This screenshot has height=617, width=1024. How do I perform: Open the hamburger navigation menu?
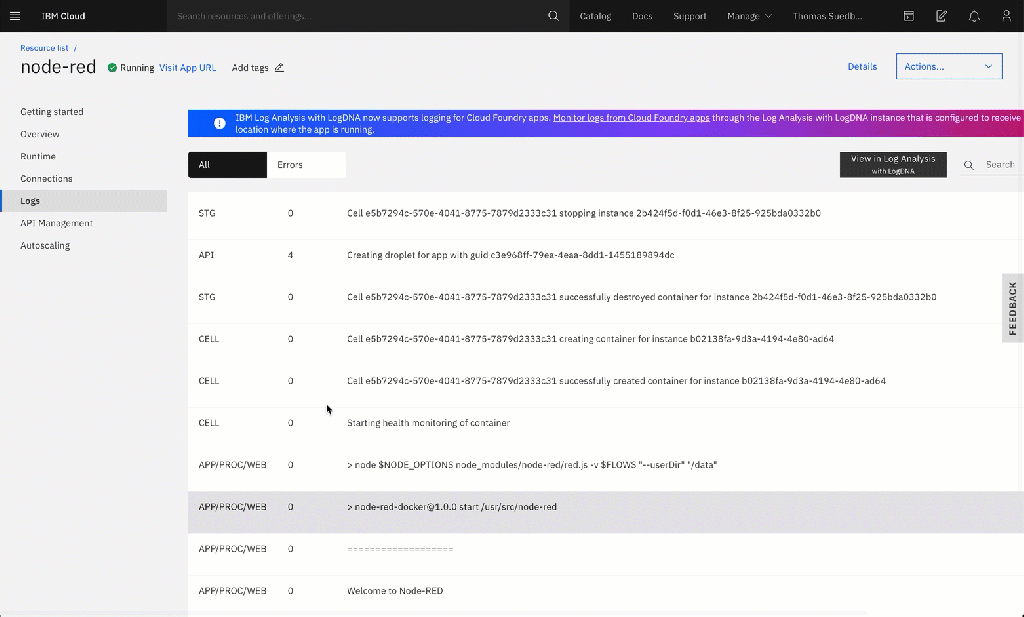pos(15,16)
